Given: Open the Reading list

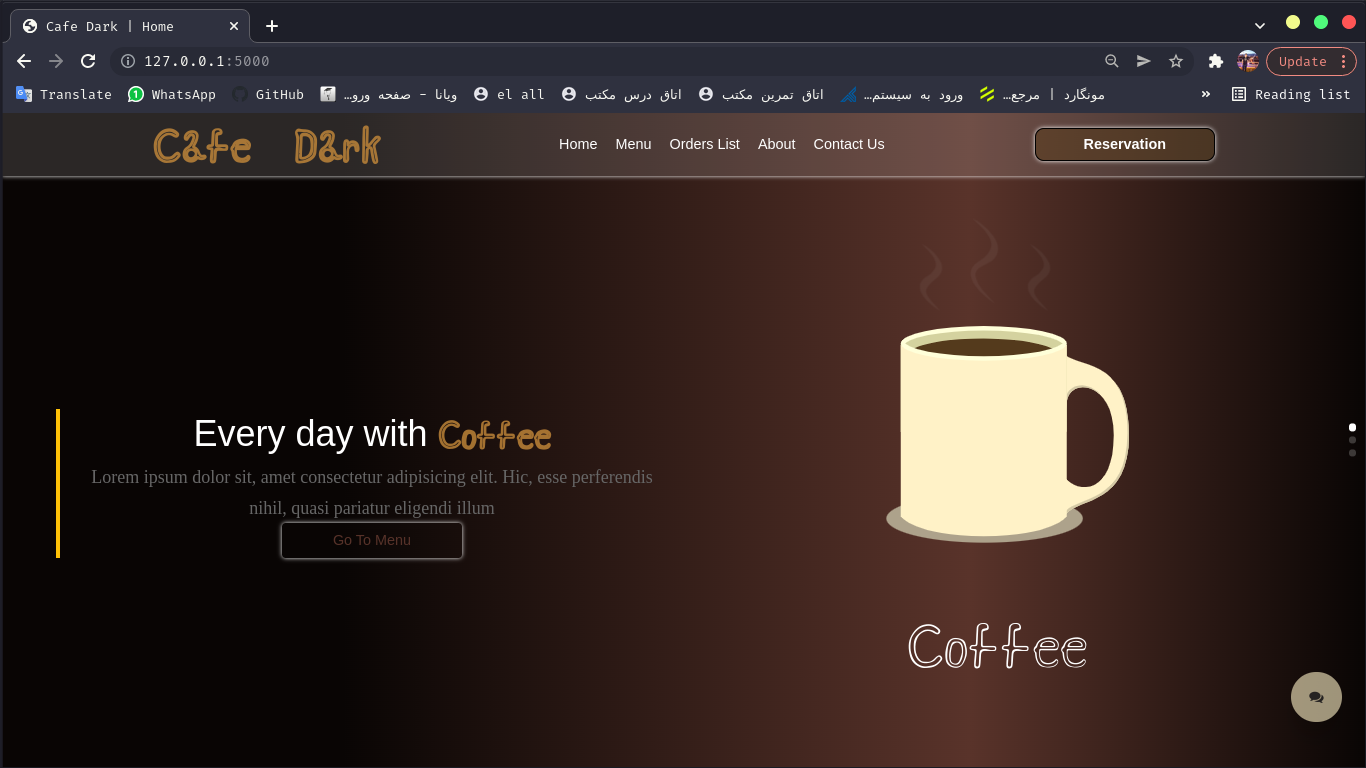Looking at the screenshot, I should point(1291,94).
